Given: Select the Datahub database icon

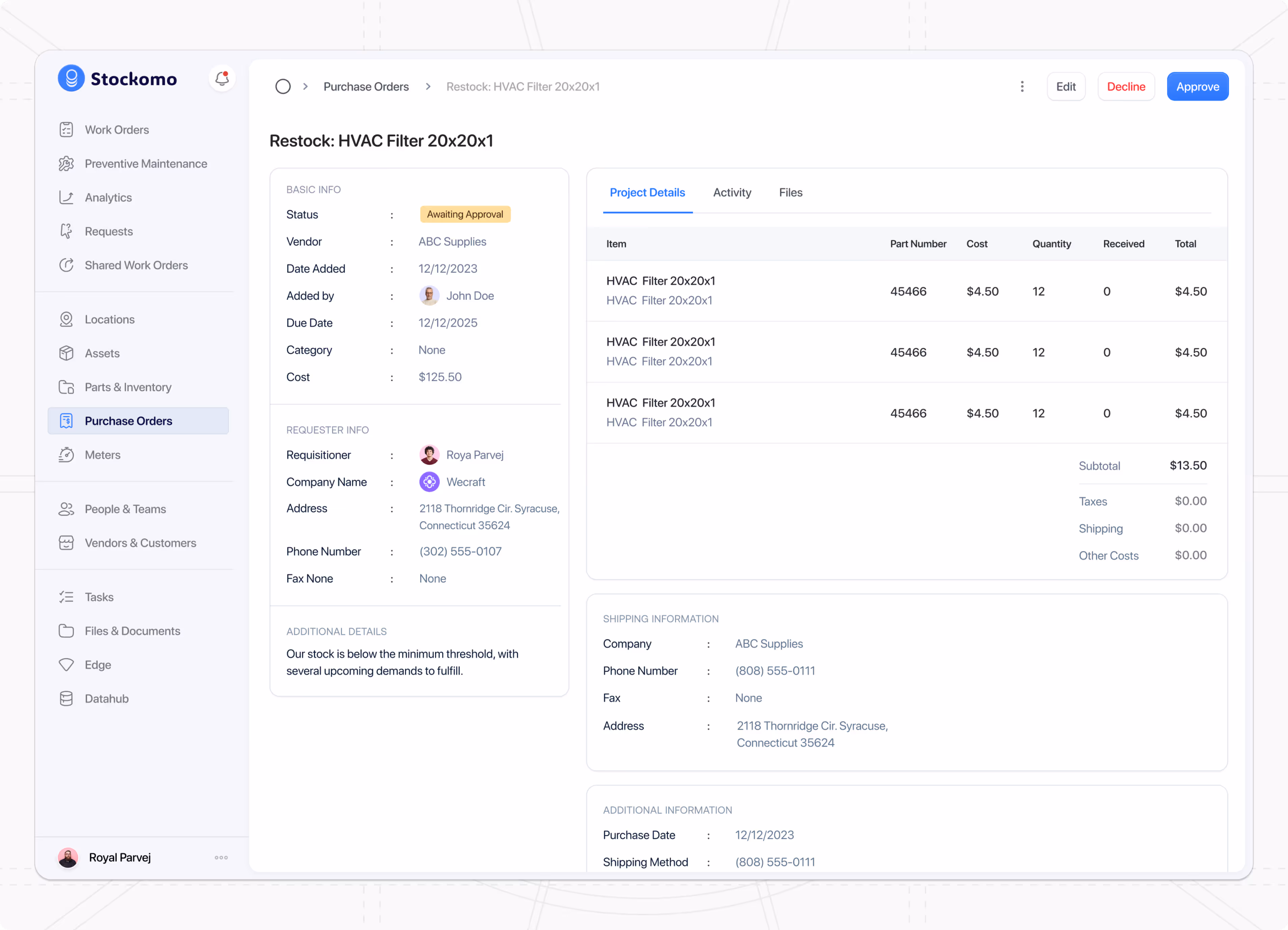Looking at the screenshot, I should click(x=66, y=699).
